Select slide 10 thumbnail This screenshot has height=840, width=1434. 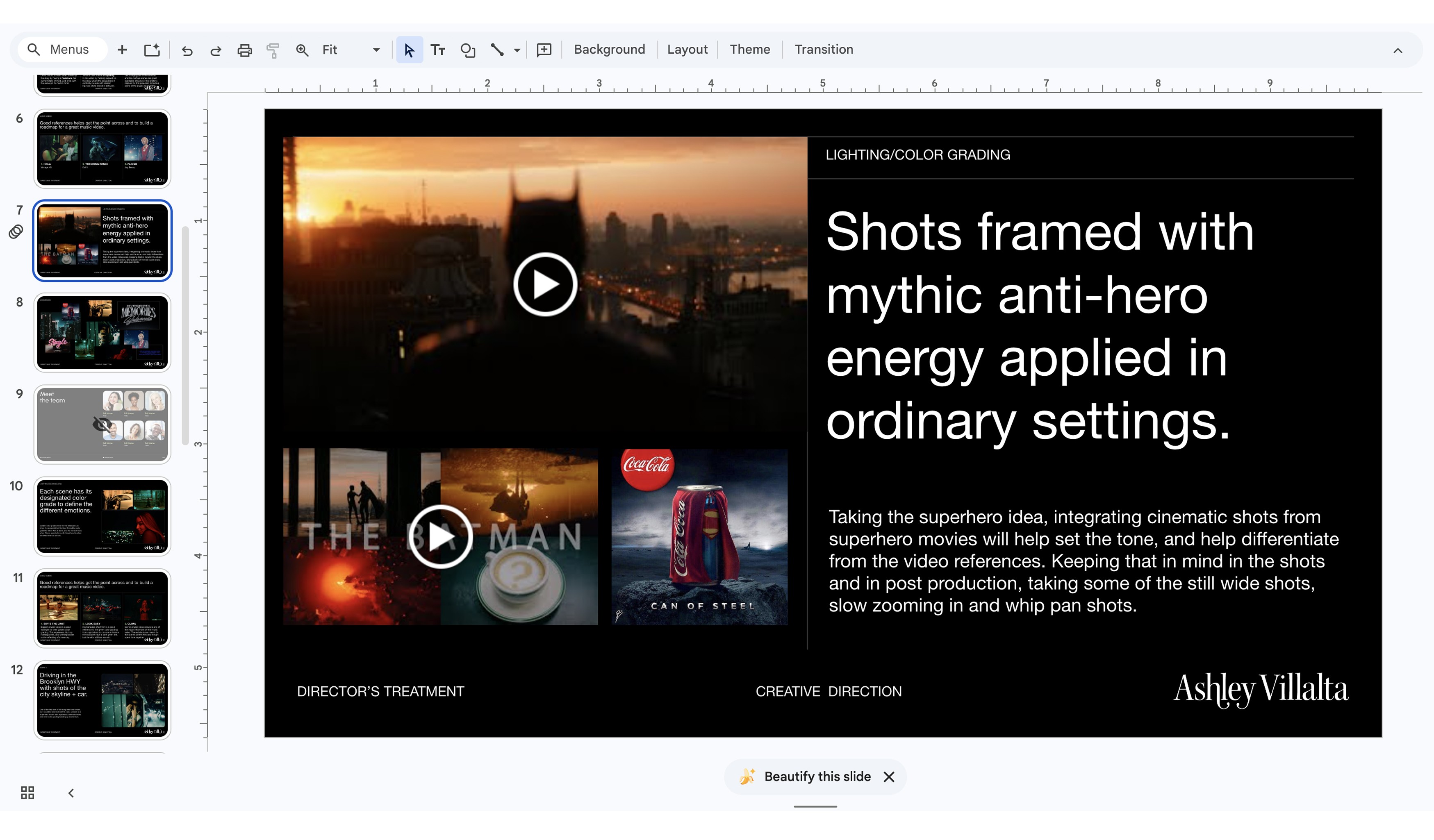click(x=102, y=516)
